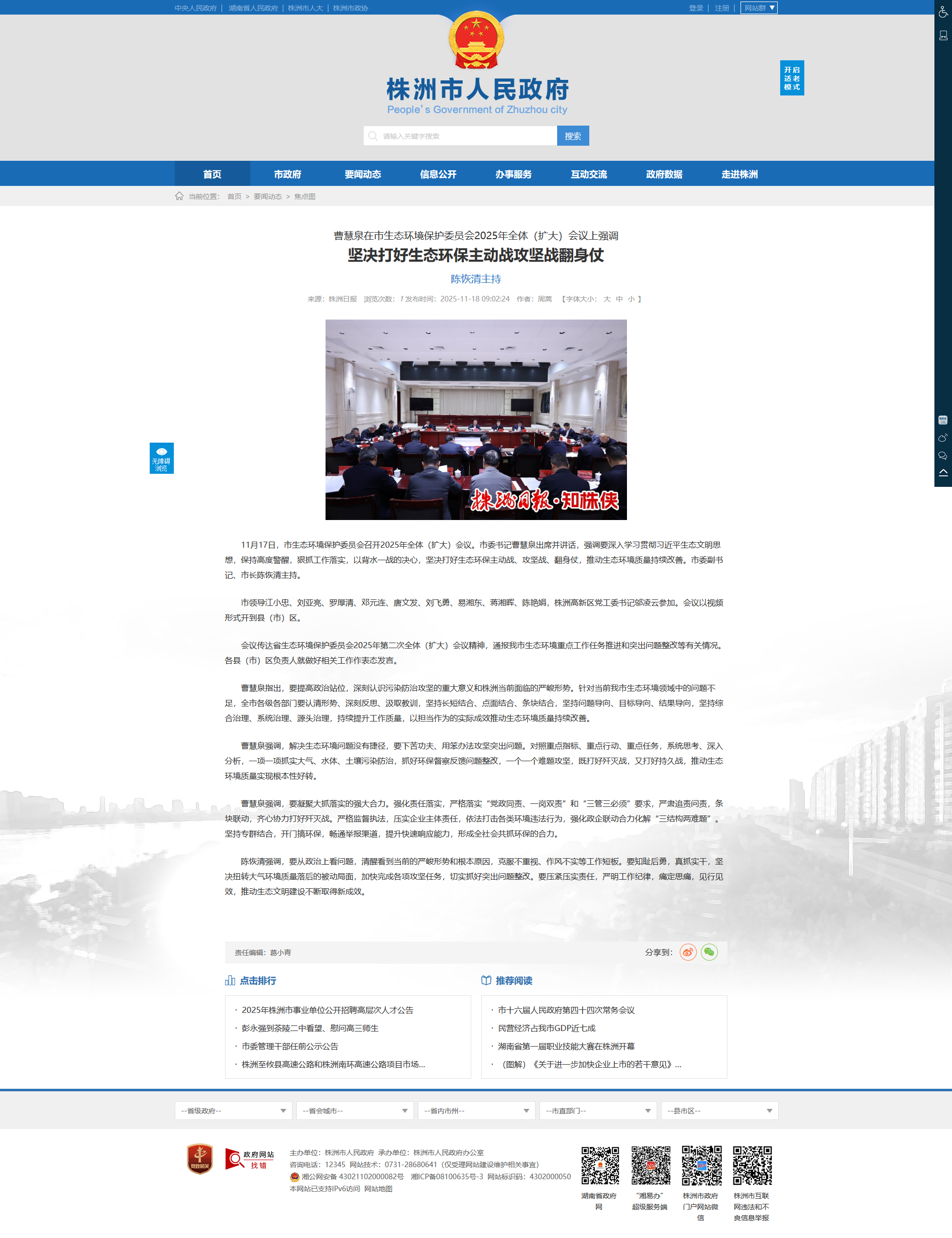Set font size to 大 (large)
Screen dimensions: 952x1238
click(x=606, y=299)
